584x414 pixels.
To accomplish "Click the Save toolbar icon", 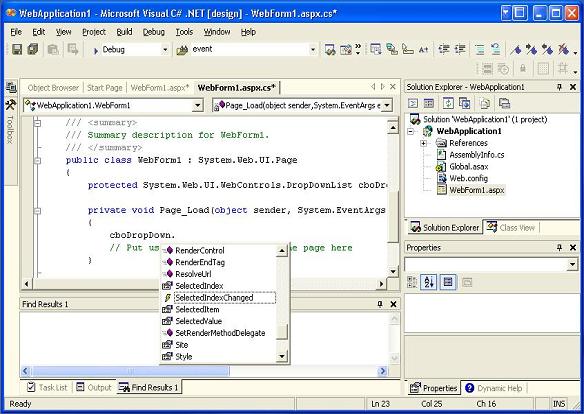I will point(17,49).
